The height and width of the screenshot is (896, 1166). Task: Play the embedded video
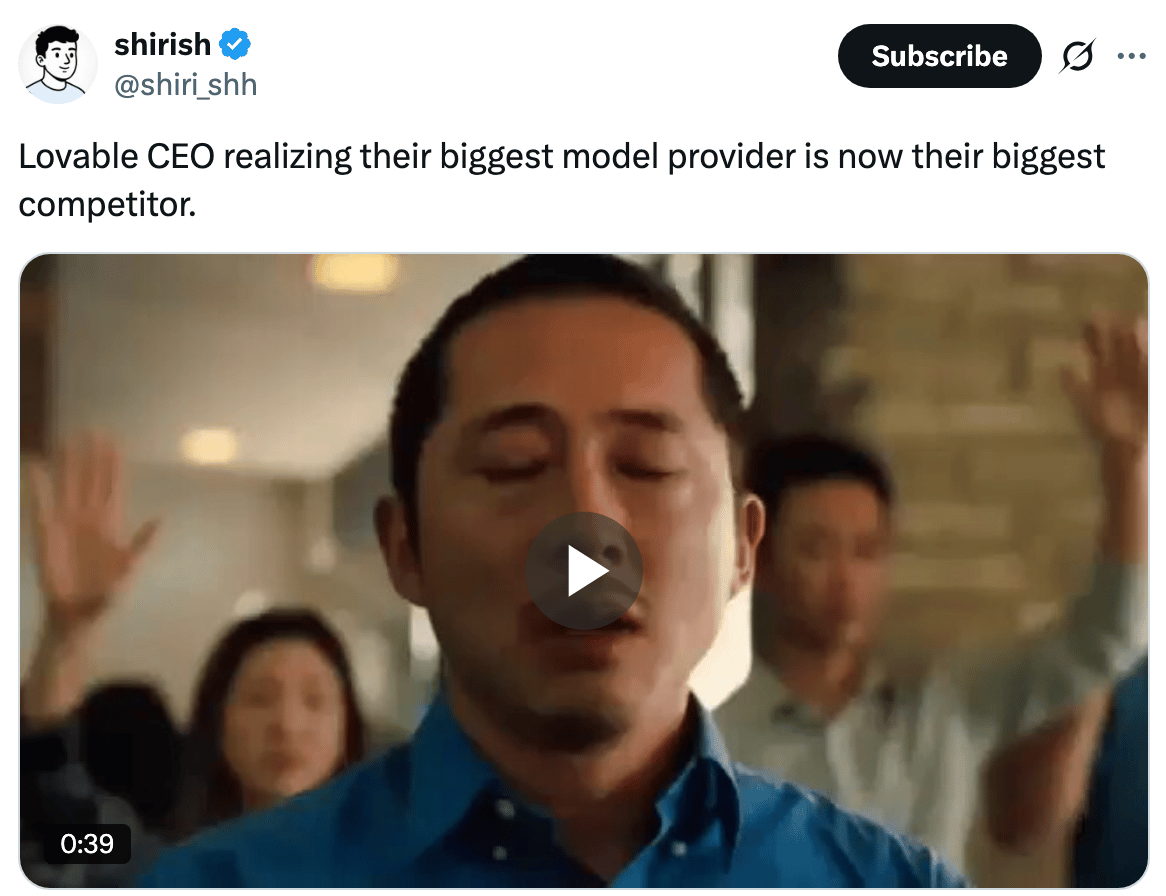(584, 570)
